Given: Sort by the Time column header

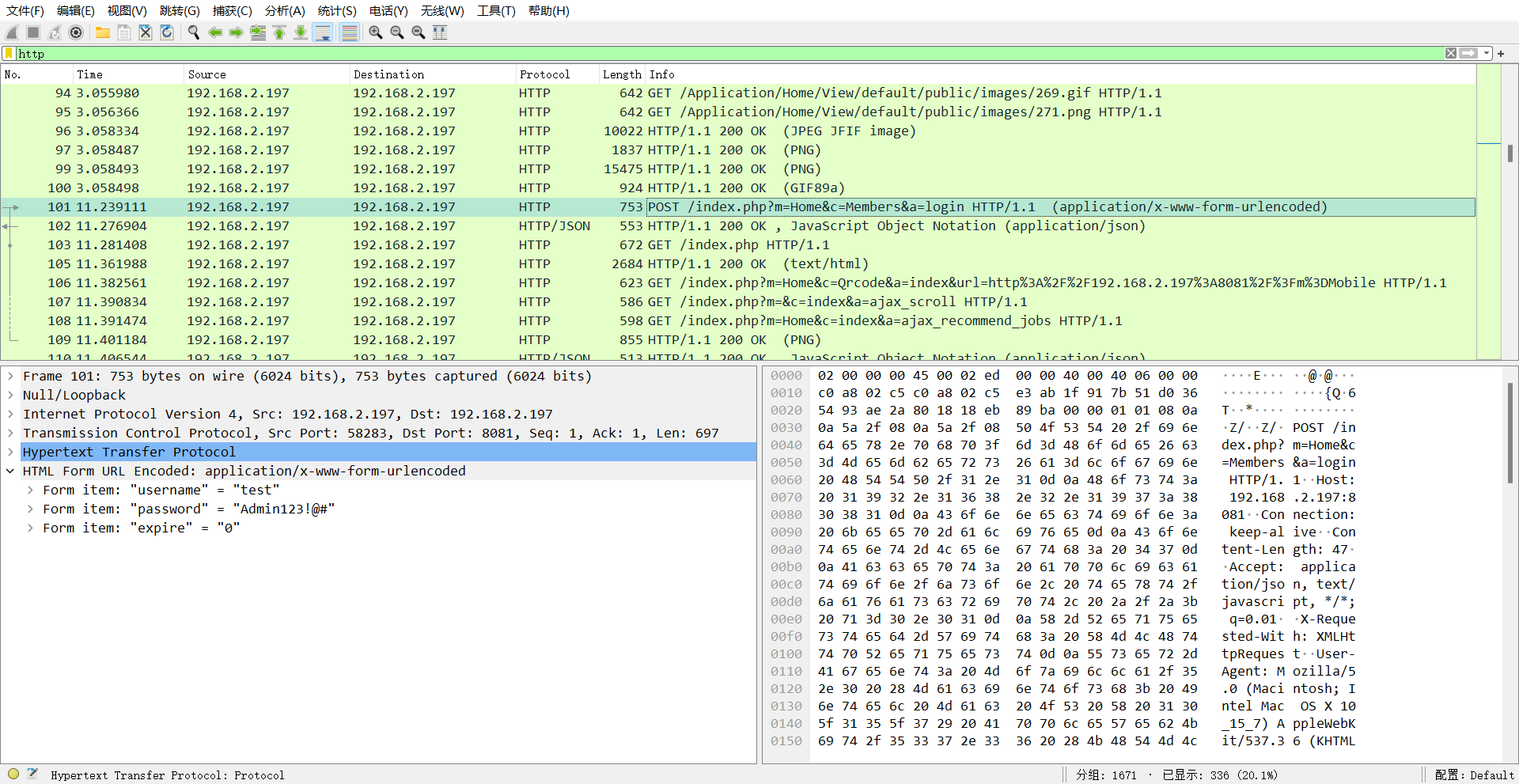Looking at the screenshot, I should 128,74.
